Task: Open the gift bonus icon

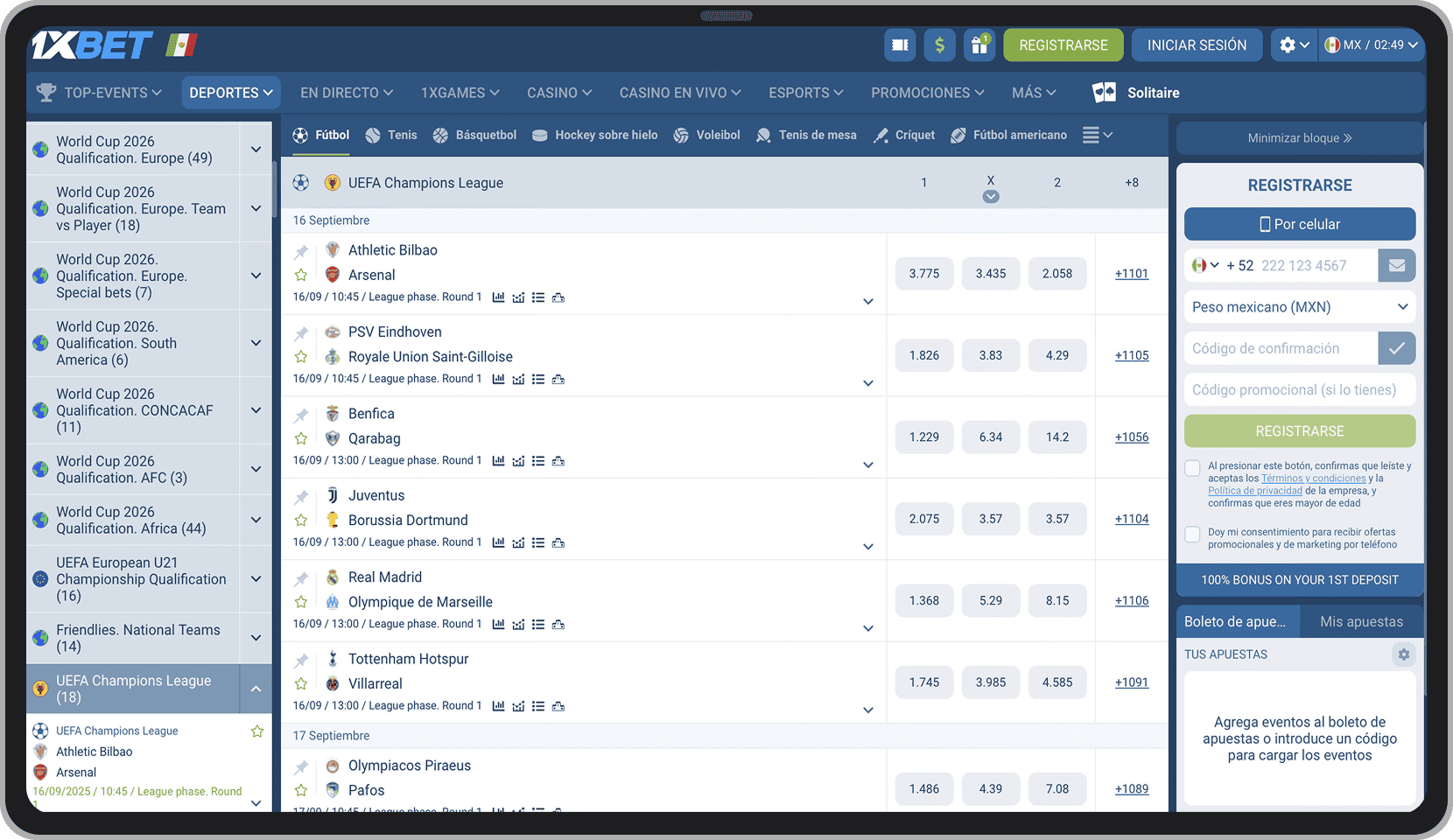Action: pyautogui.click(x=979, y=45)
